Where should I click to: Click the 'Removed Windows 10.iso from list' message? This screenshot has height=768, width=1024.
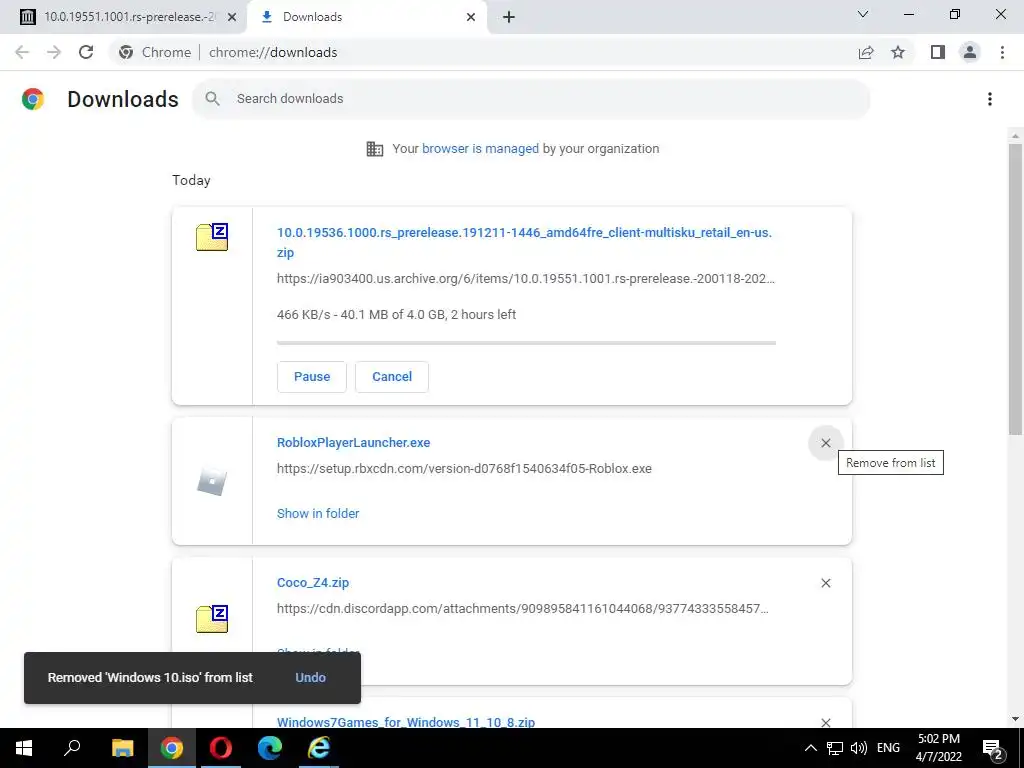[x=150, y=678]
